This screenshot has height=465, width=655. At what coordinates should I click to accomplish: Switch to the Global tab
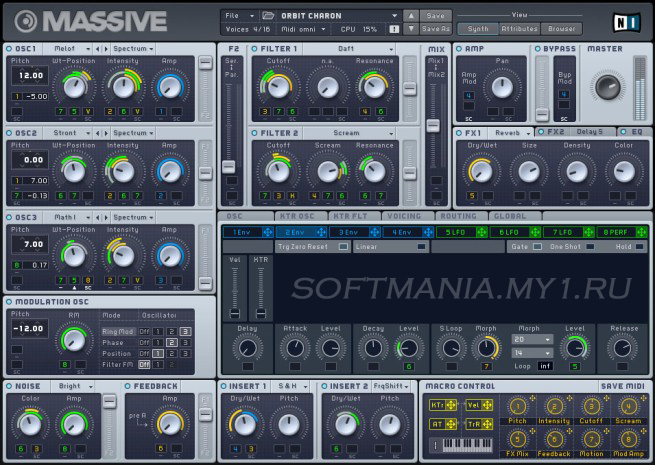pyautogui.click(x=513, y=216)
